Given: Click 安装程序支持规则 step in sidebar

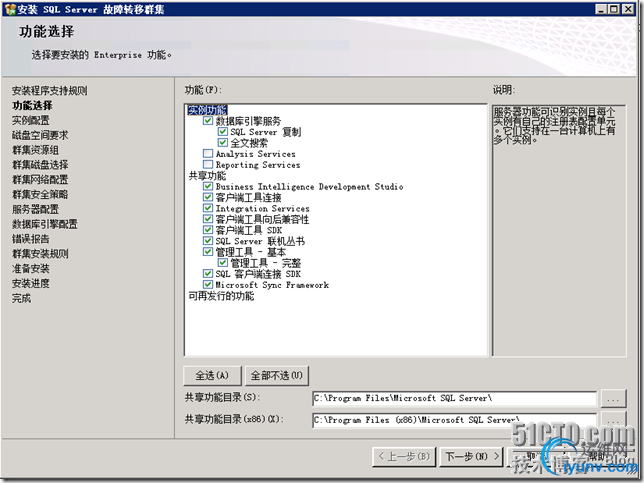Looking at the screenshot, I should [x=49, y=91].
